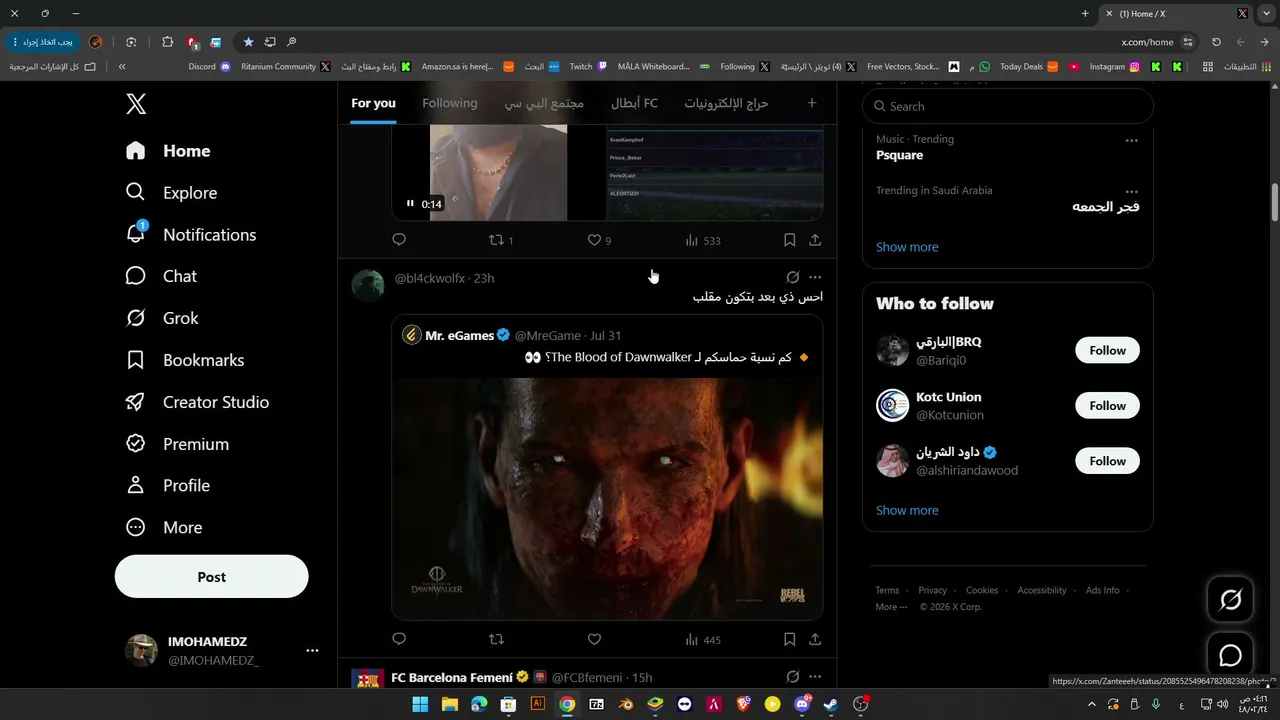Click the Search input field
This screenshot has width=1280, height=720.
[x=1008, y=106]
